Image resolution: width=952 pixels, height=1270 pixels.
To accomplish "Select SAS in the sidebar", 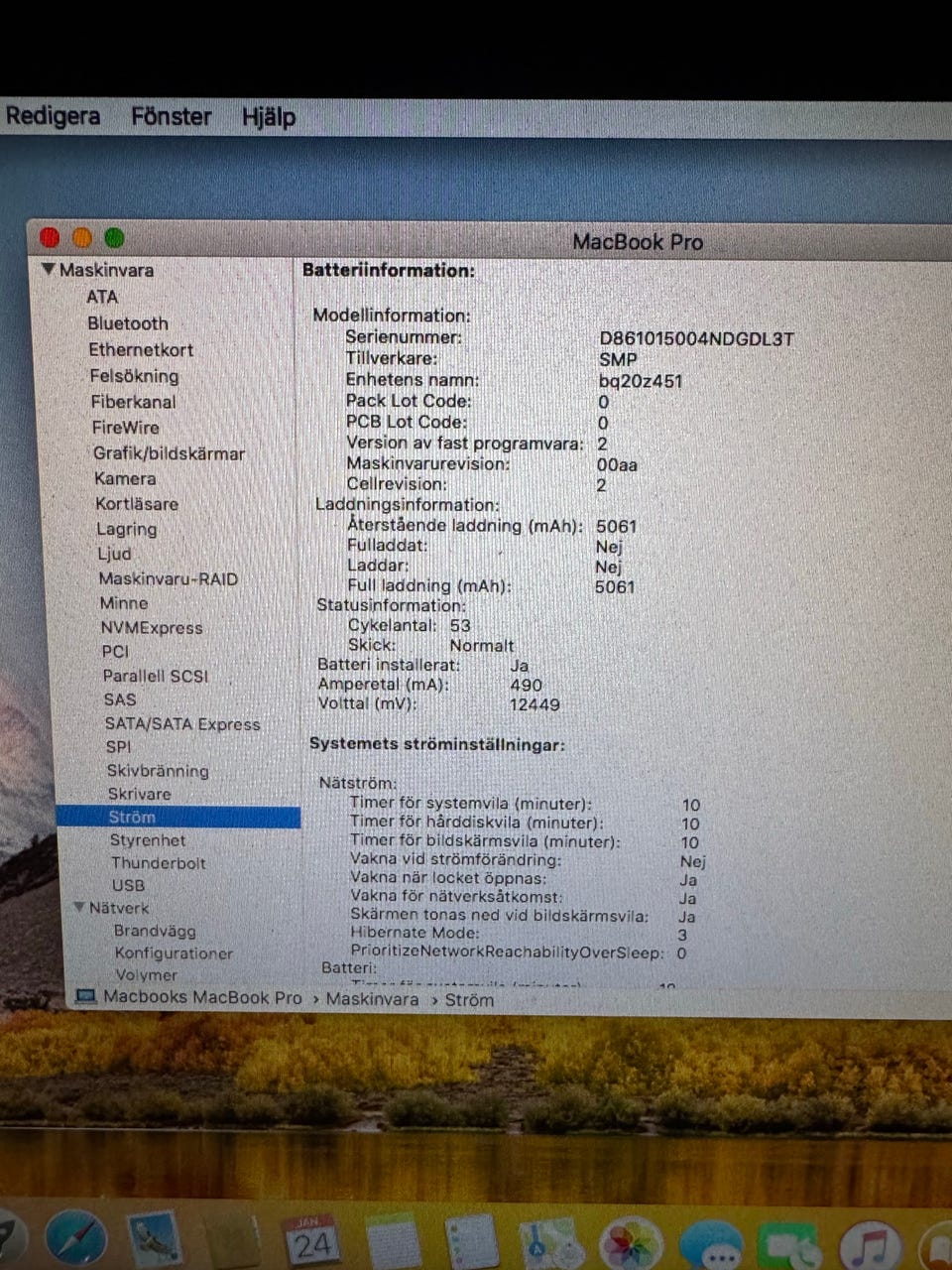I will [120, 699].
